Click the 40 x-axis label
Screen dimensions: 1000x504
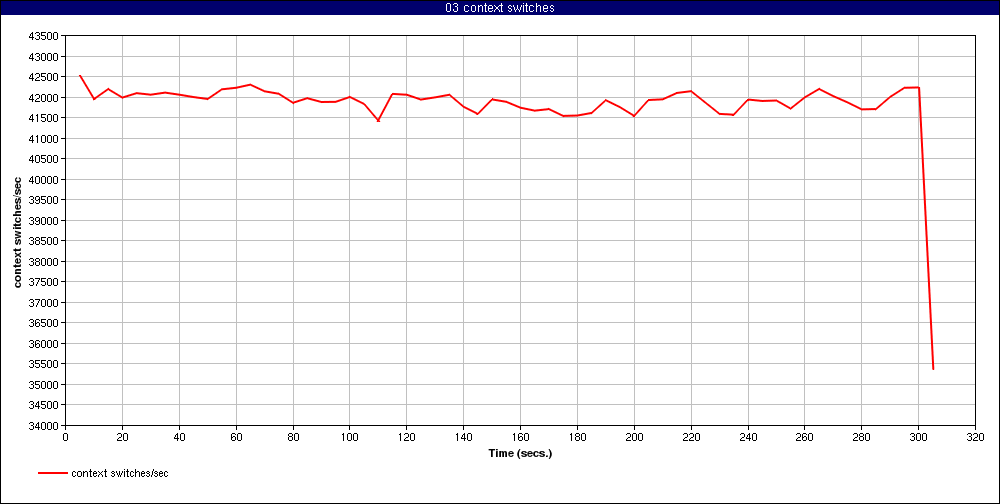179,438
